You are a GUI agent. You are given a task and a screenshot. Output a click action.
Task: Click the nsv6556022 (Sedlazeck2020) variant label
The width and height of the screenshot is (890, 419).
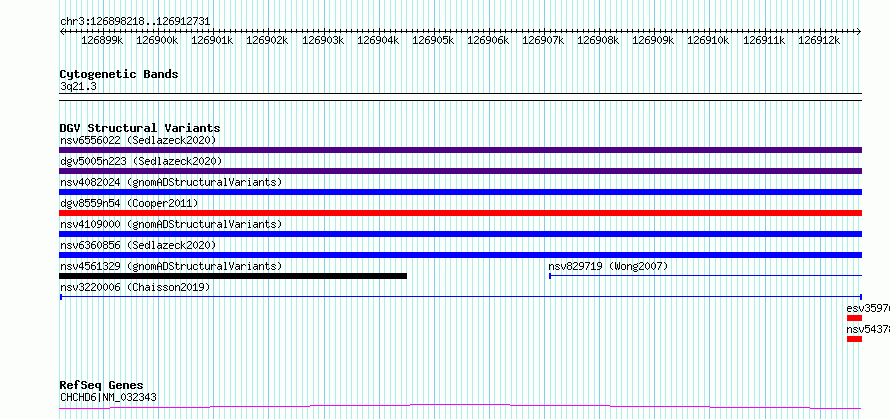point(138,140)
